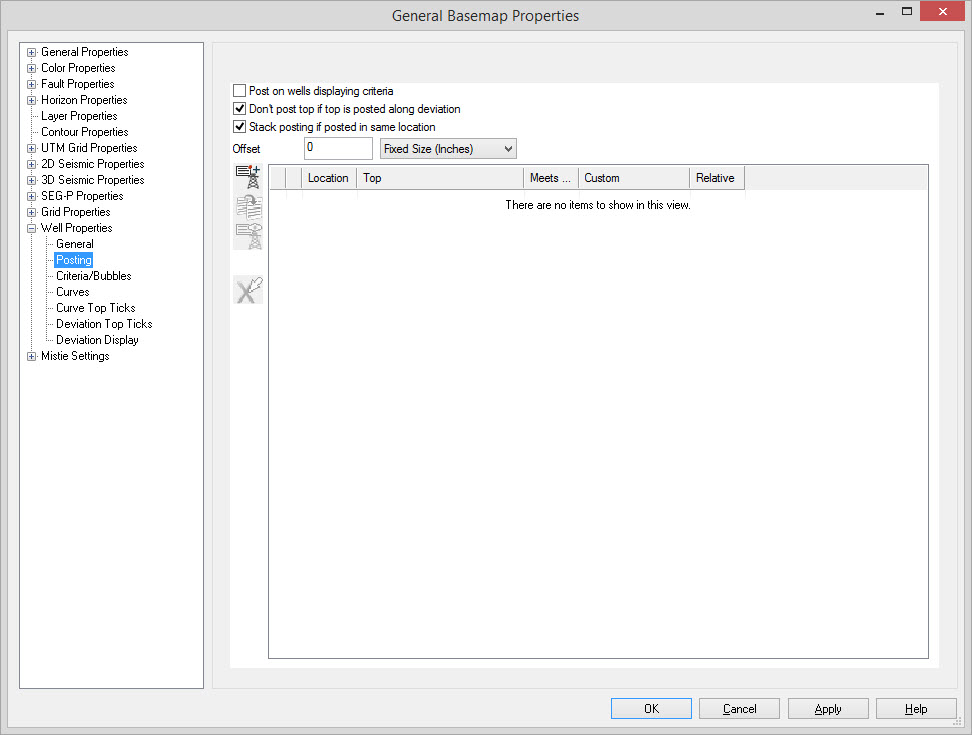Click the Cancel button

[x=739, y=709]
